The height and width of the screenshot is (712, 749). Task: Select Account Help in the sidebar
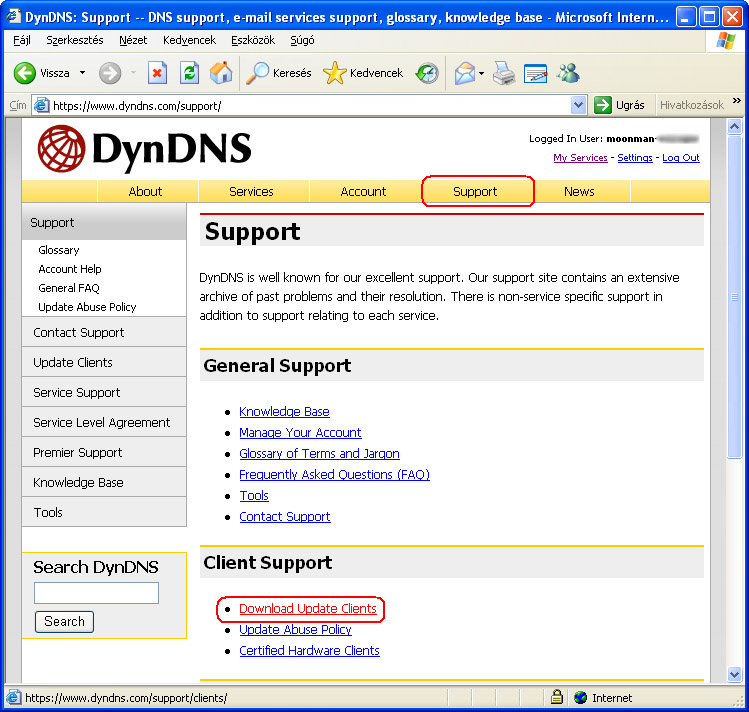pos(70,269)
